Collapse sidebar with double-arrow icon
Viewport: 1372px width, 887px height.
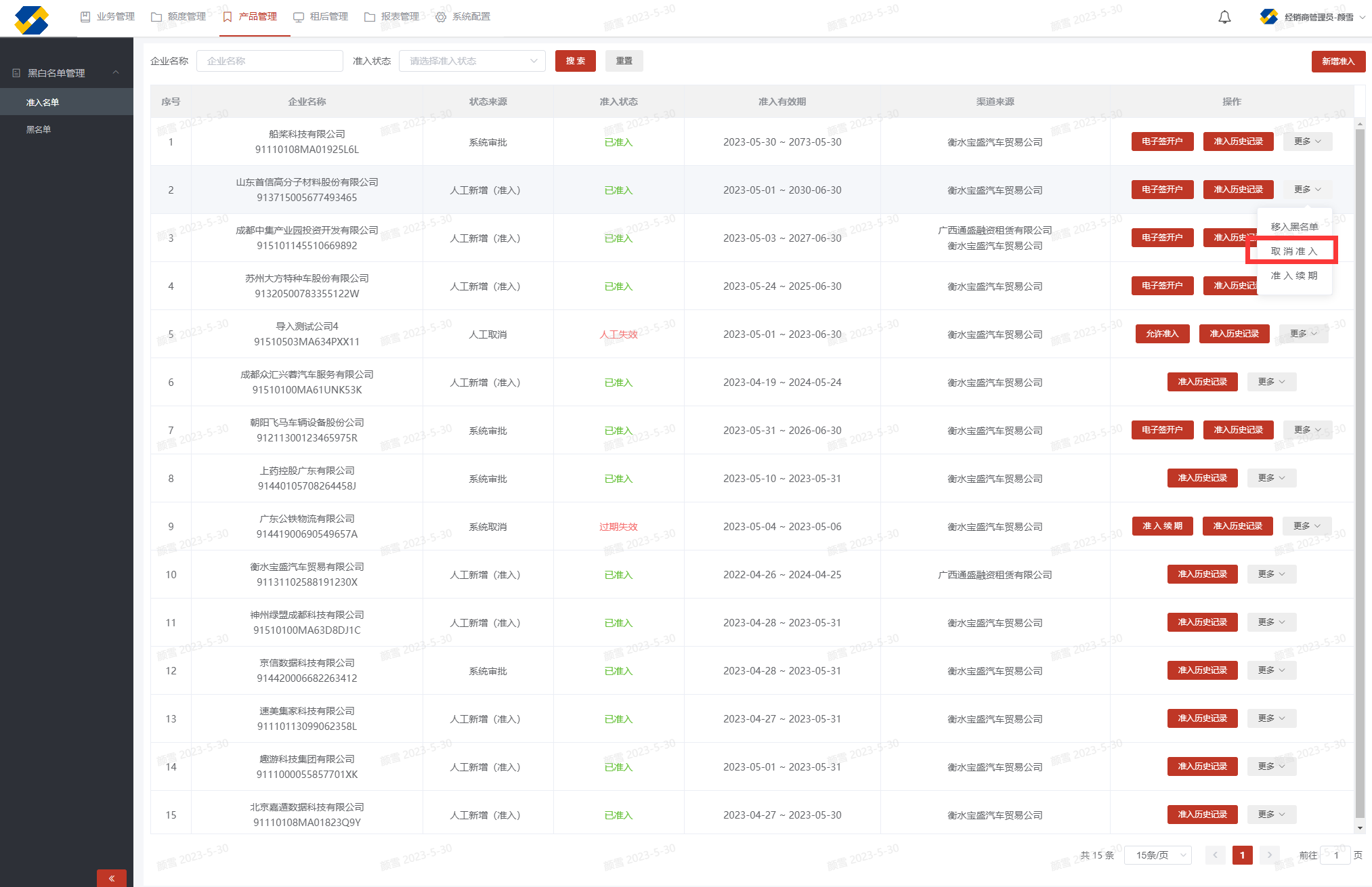112,878
